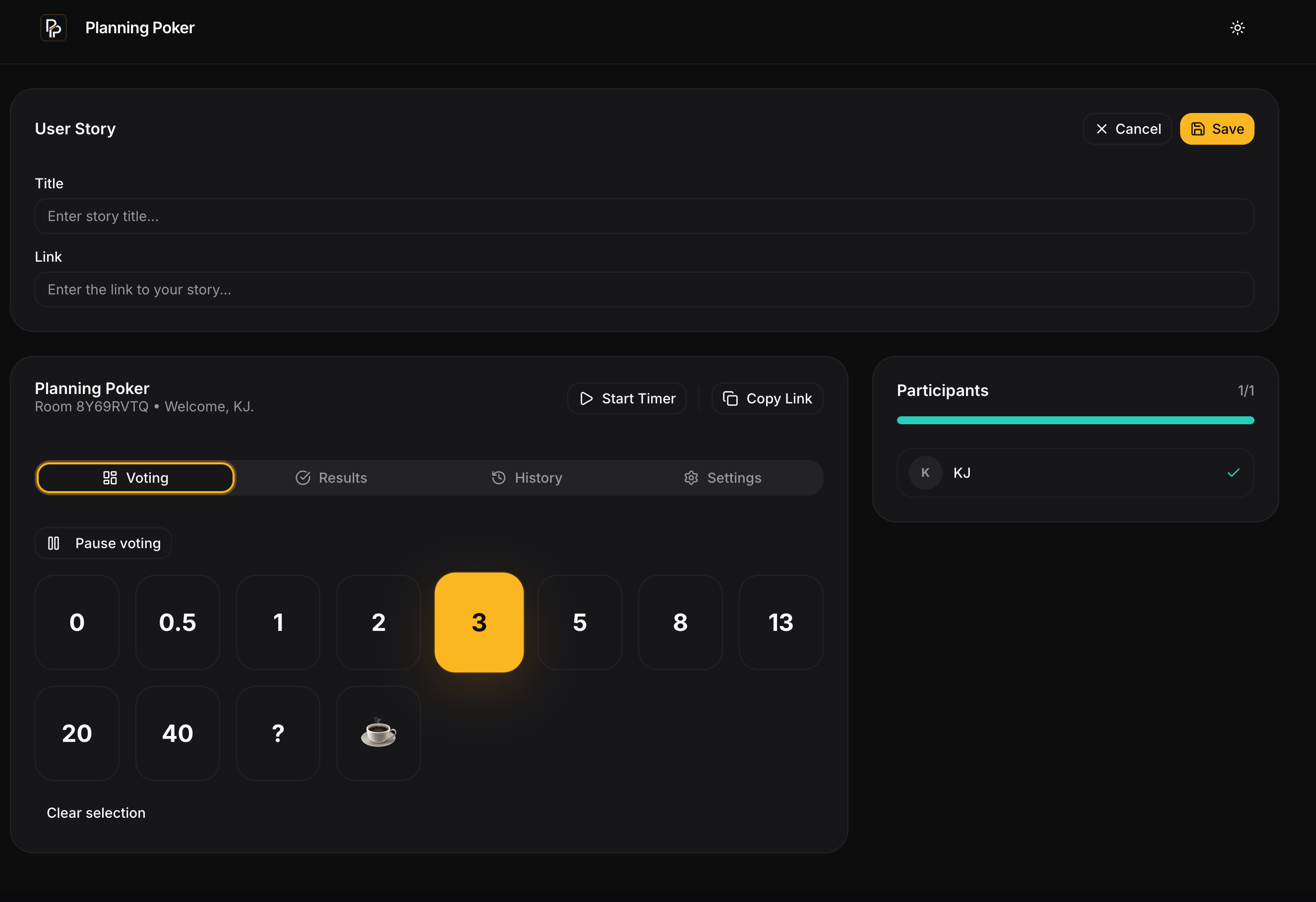Screen dimensions: 1316x902
Task: Save the user story
Action: [1217, 129]
